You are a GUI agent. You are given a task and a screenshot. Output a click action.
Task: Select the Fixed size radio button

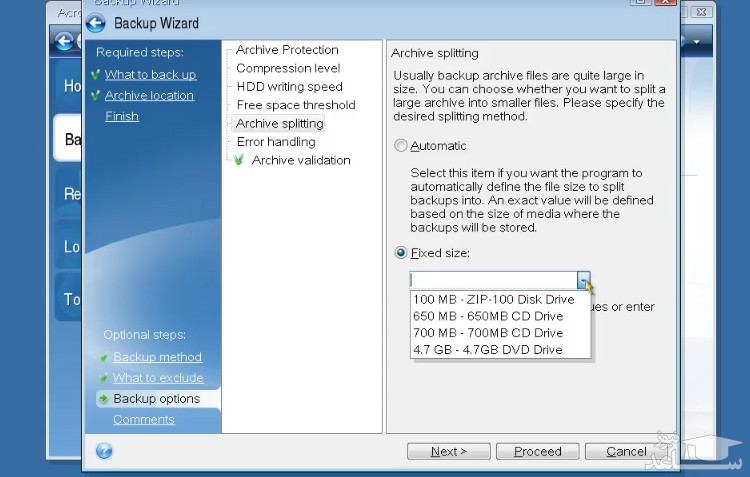401,253
